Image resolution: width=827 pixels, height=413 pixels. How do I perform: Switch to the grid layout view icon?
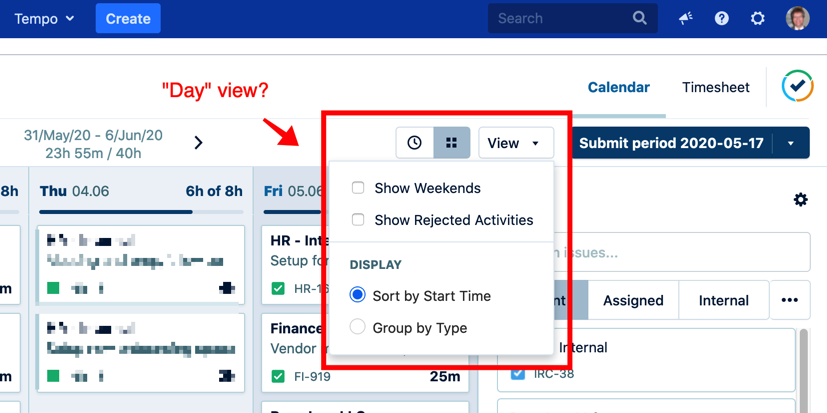click(x=451, y=143)
